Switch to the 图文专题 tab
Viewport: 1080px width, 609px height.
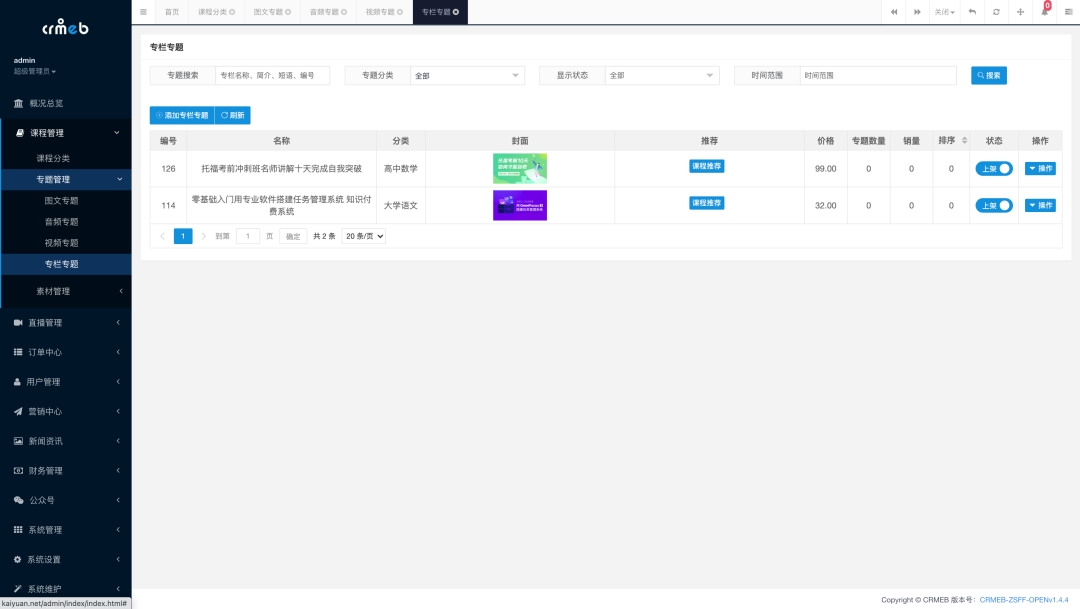click(268, 12)
